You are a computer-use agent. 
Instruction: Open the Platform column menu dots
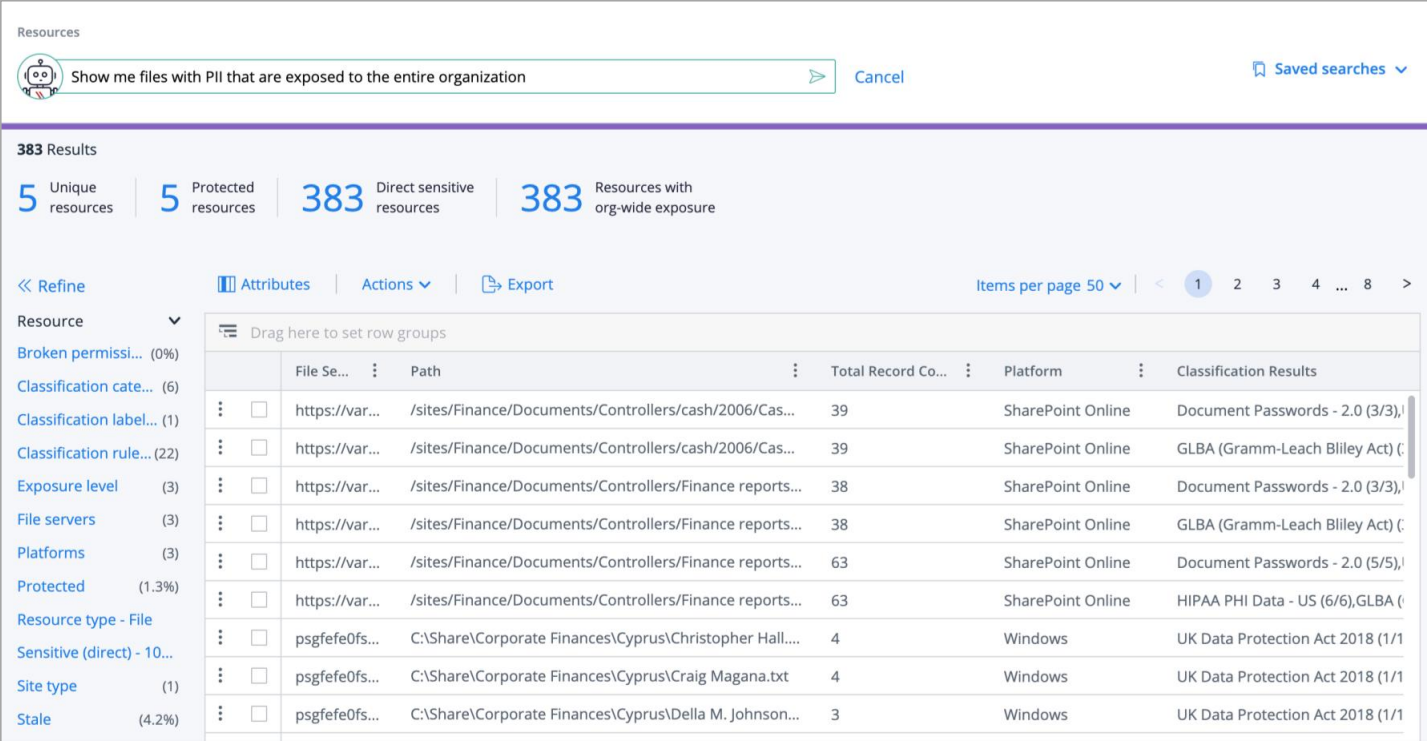click(1141, 371)
